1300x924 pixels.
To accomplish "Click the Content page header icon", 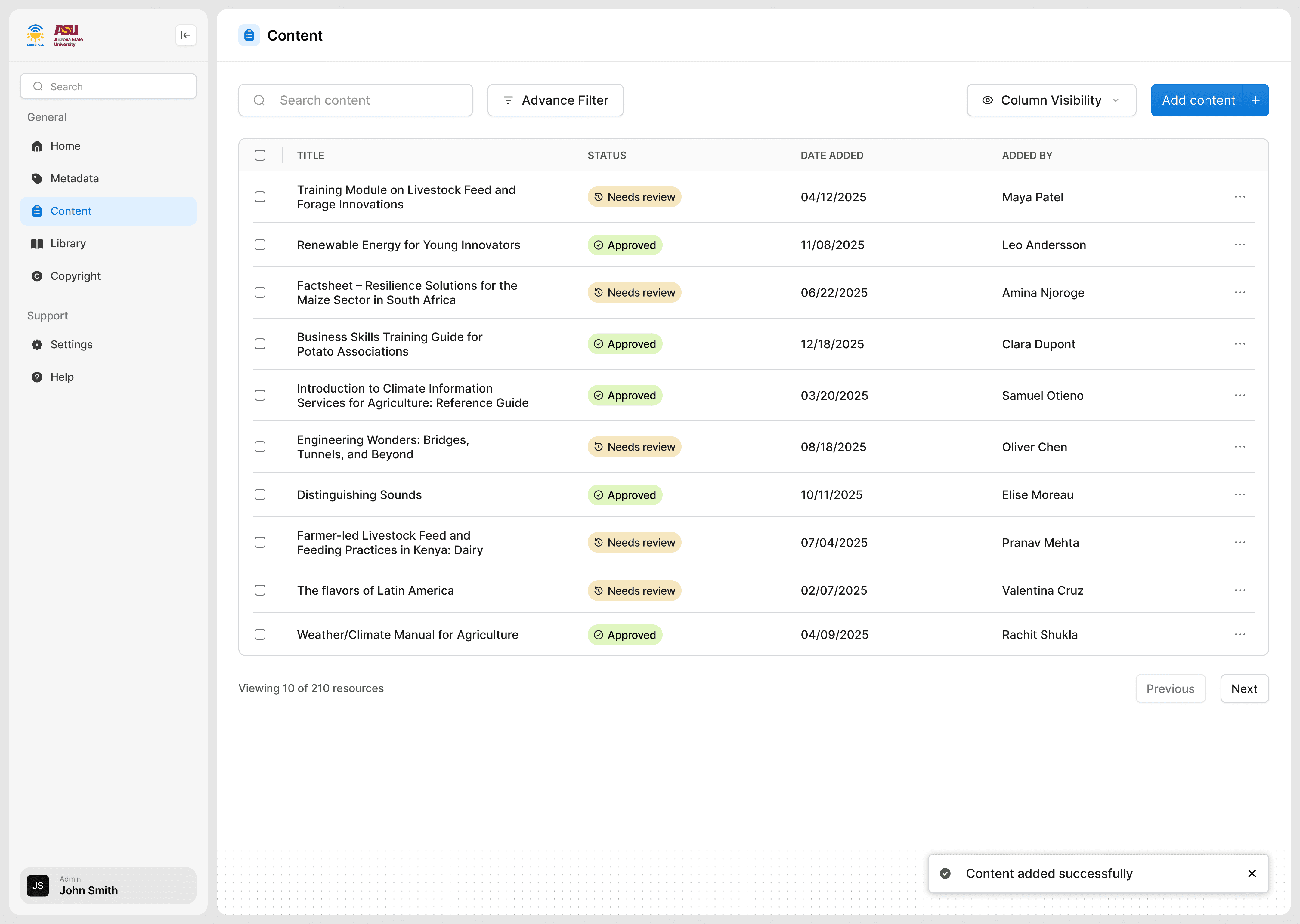I will [x=249, y=35].
